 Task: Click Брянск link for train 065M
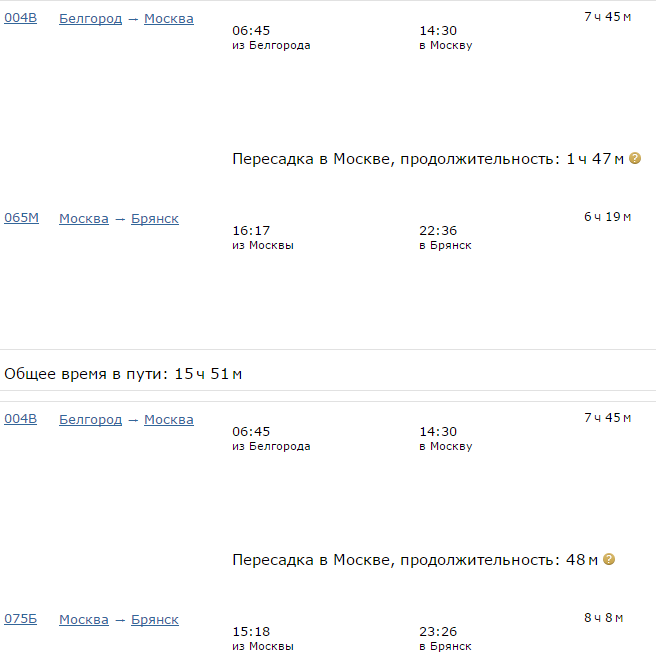coord(155,219)
